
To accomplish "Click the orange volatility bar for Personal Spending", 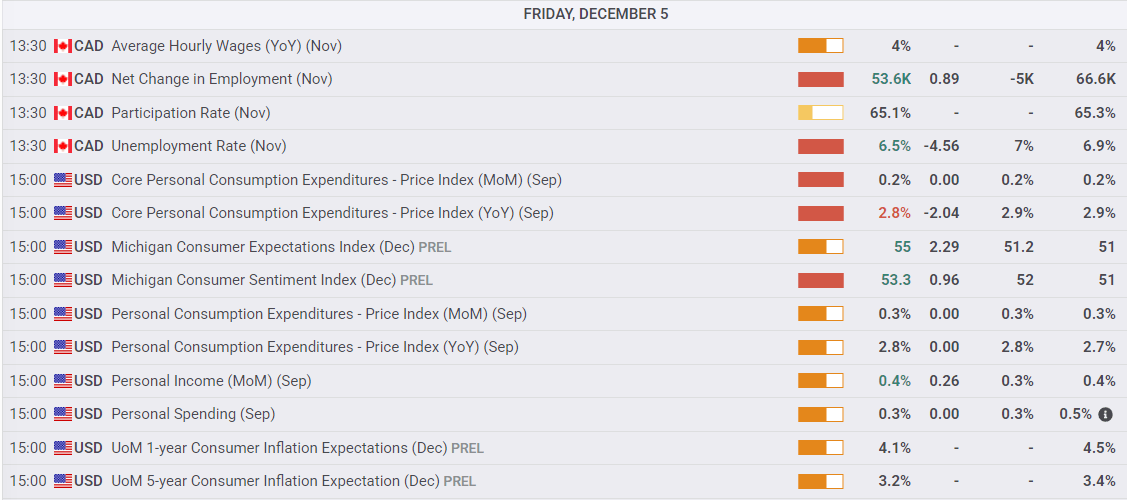I will [820, 414].
